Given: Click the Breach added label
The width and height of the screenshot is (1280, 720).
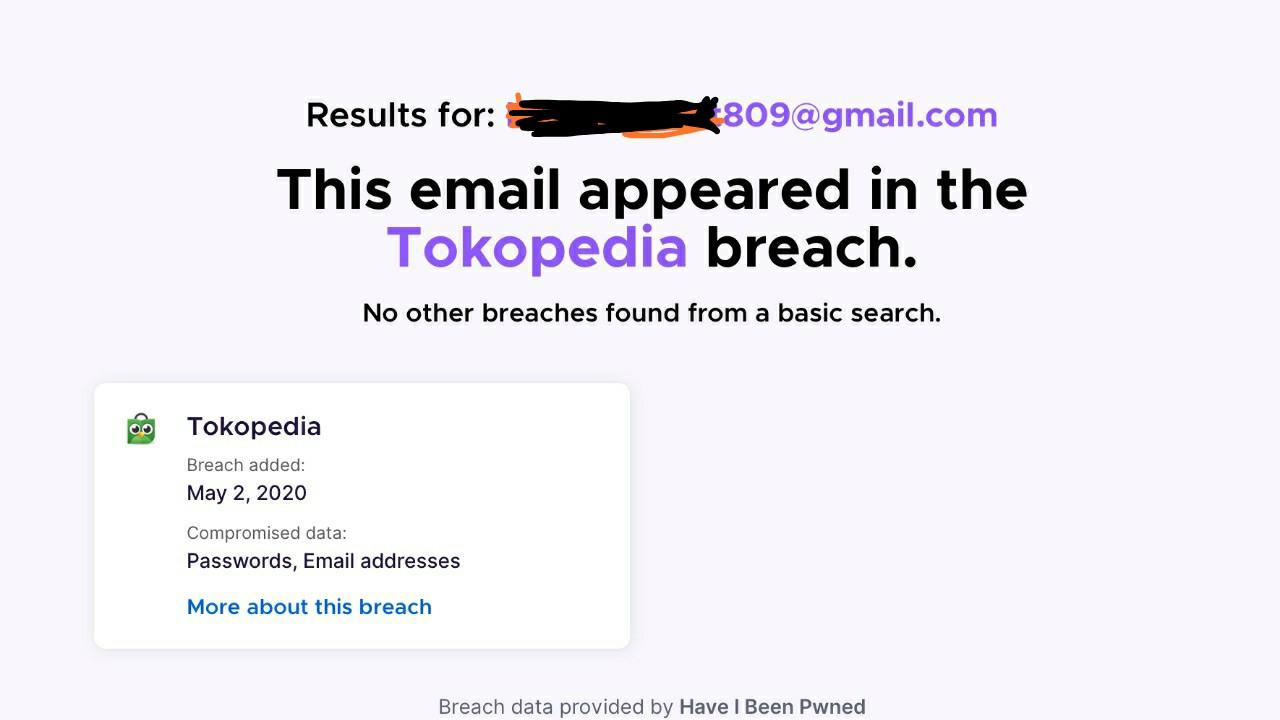Looking at the screenshot, I should tap(246, 465).
